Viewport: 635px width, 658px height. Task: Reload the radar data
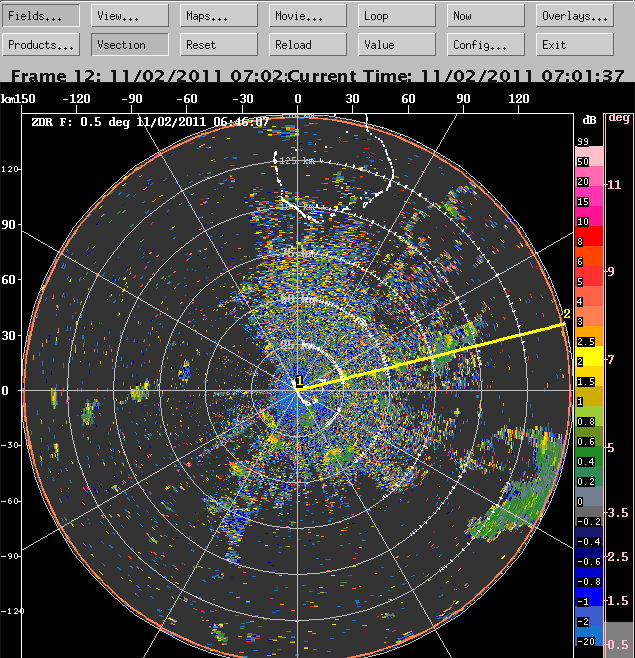[308, 44]
